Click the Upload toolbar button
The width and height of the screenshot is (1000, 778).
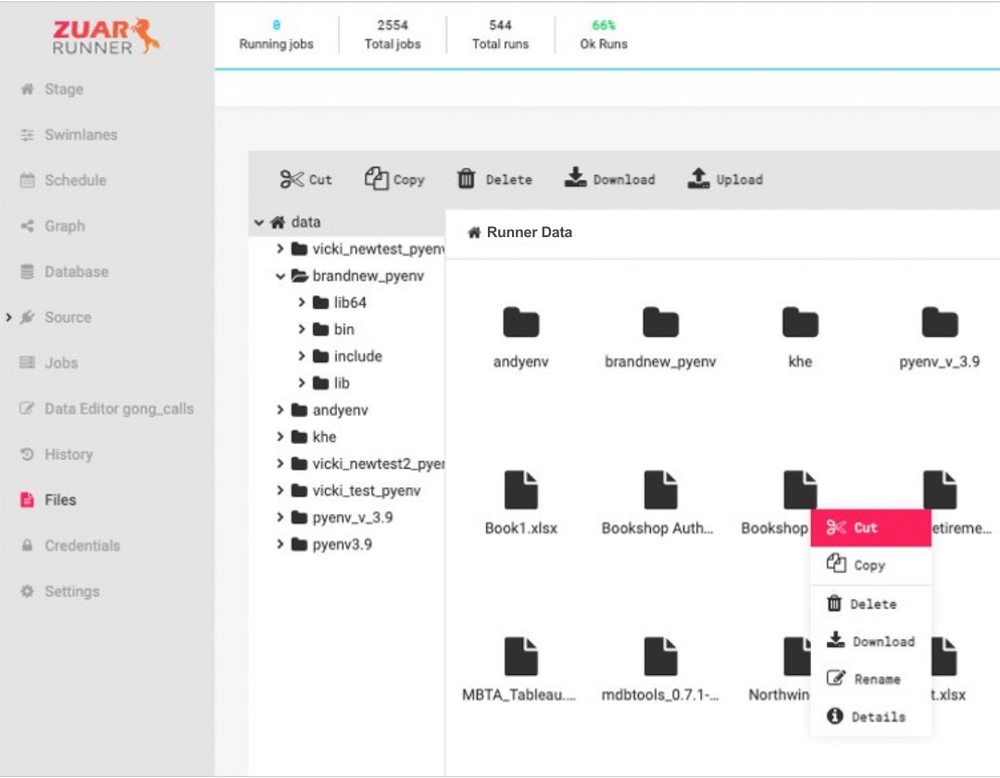[x=724, y=179]
